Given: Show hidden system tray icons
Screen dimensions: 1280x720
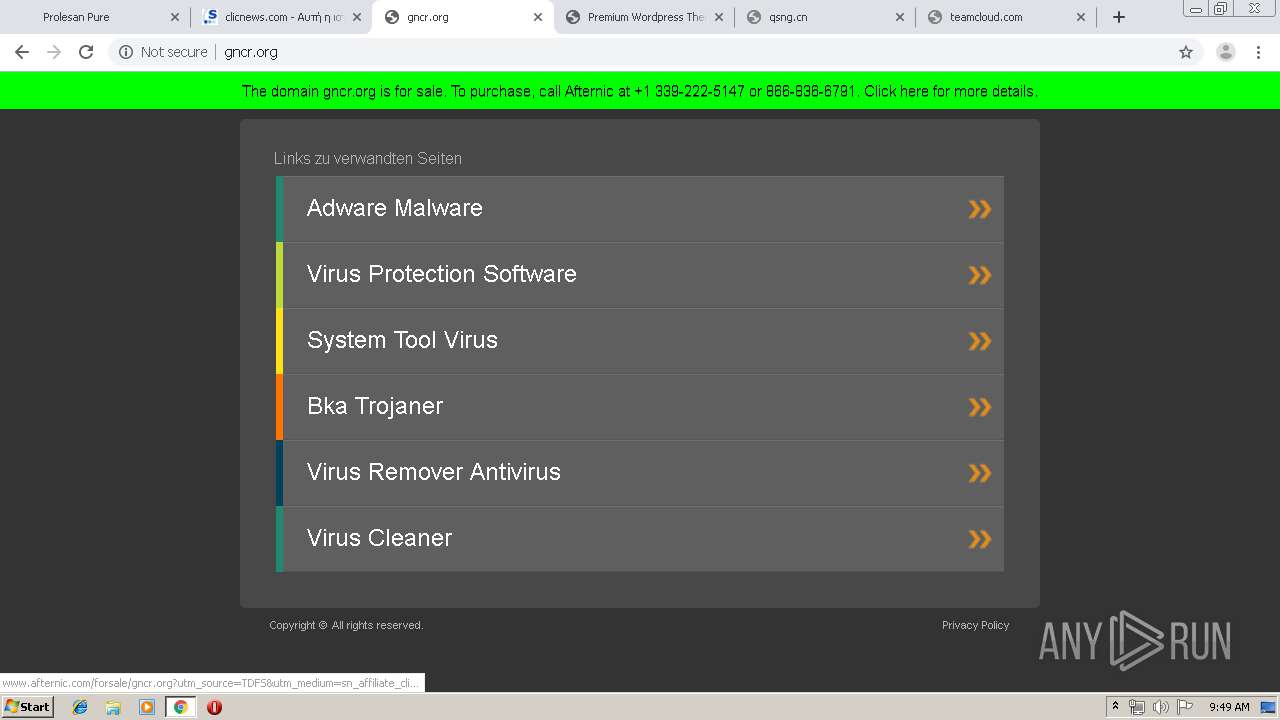Looking at the screenshot, I should coord(1115,707).
